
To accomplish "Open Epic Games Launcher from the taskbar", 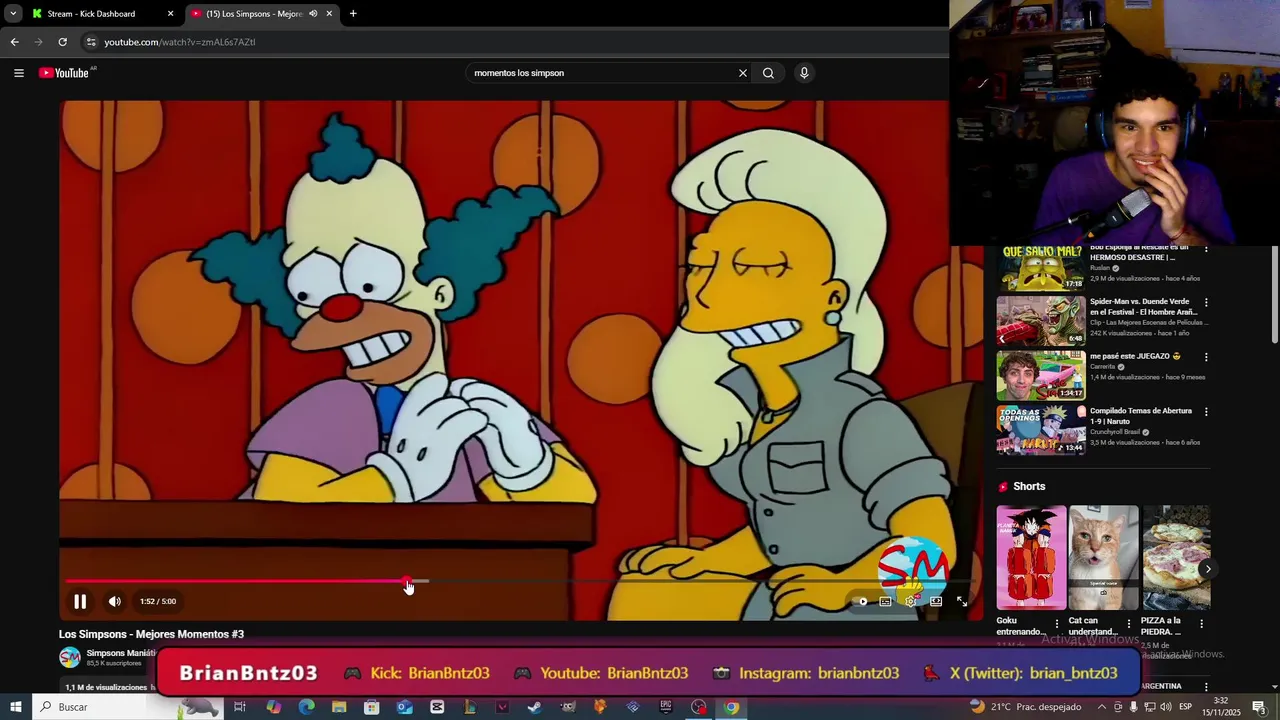I will [x=666, y=707].
